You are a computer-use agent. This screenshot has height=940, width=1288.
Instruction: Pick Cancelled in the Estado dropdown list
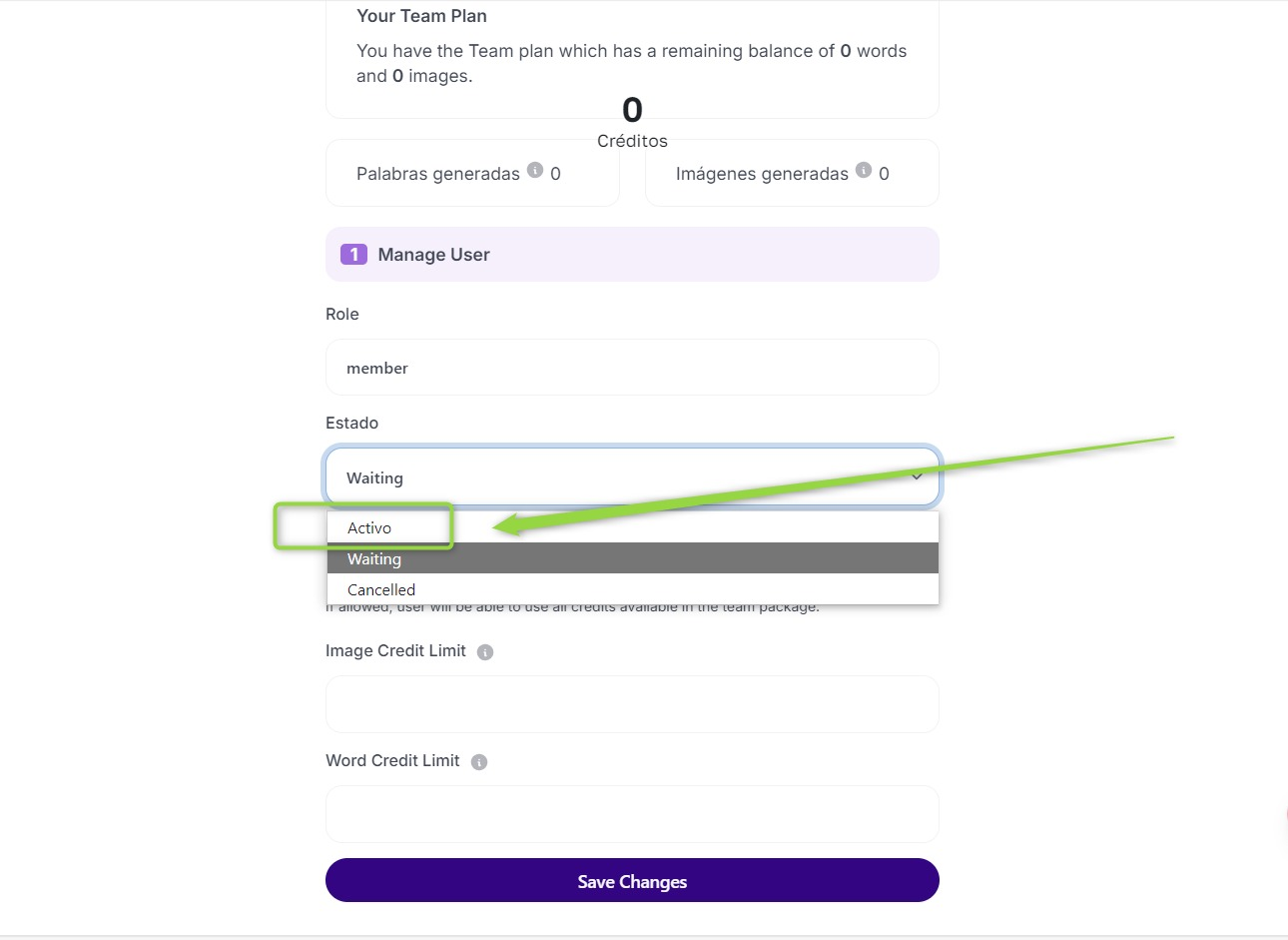[381, 589]
